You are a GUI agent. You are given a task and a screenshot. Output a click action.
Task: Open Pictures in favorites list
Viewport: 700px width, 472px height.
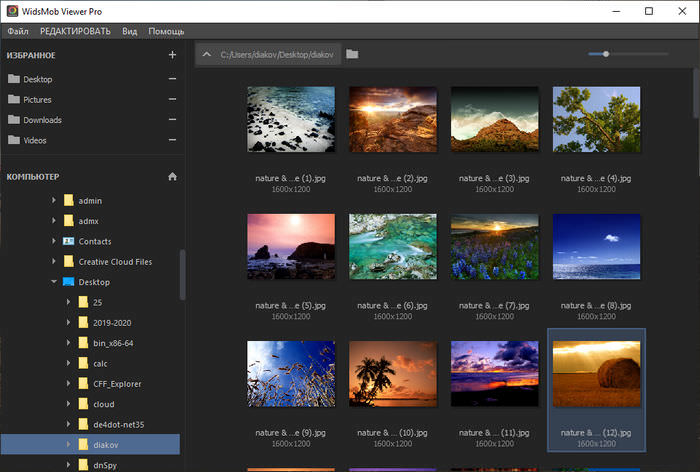37,100
